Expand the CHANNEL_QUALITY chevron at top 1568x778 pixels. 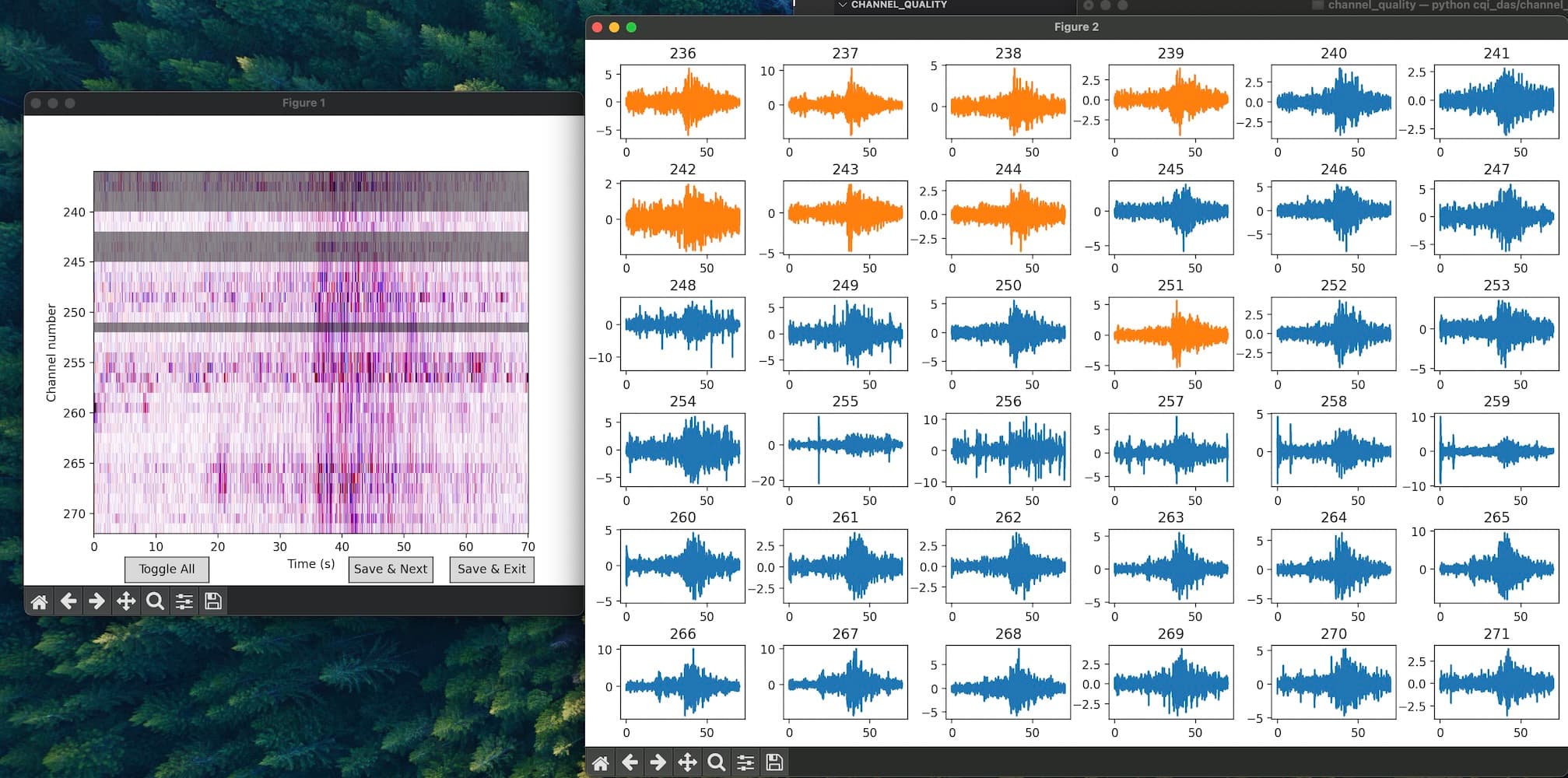click(842, 5)
